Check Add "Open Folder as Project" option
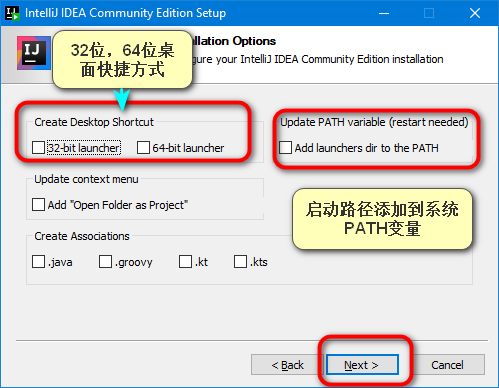The width and height of the screenshot is (499, 388). coord(38,205)
